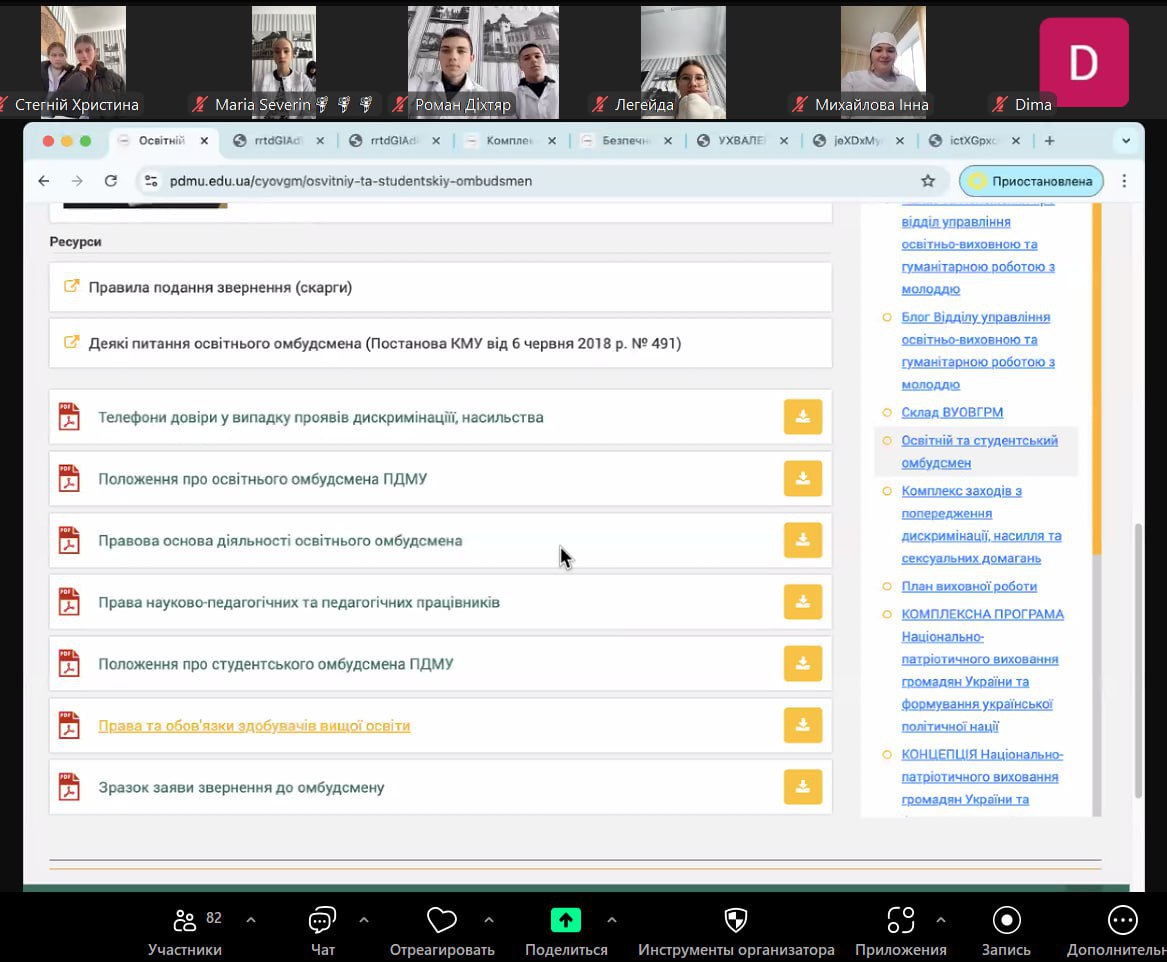The height and width of the screenshot is (962, 1167).
Task: Open the browser tab list chevron
Action: point(1126,141)
